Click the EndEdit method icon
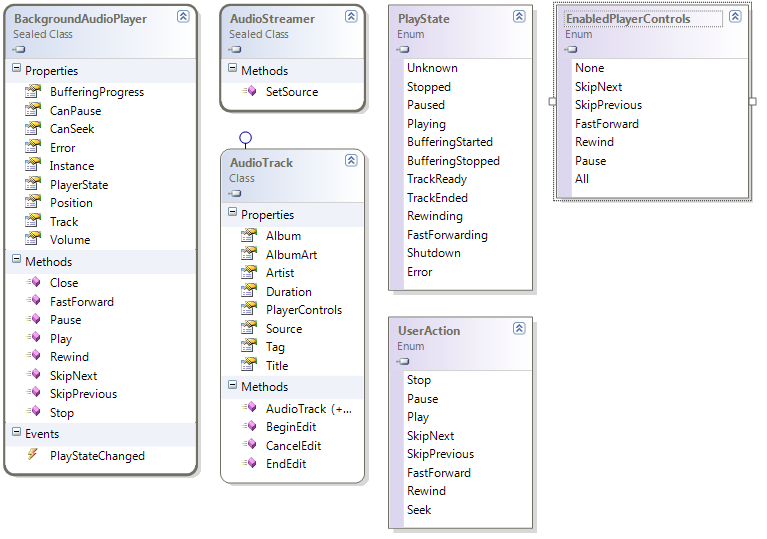The width and height of the screenshot is (767, 539). coord(249,463)
